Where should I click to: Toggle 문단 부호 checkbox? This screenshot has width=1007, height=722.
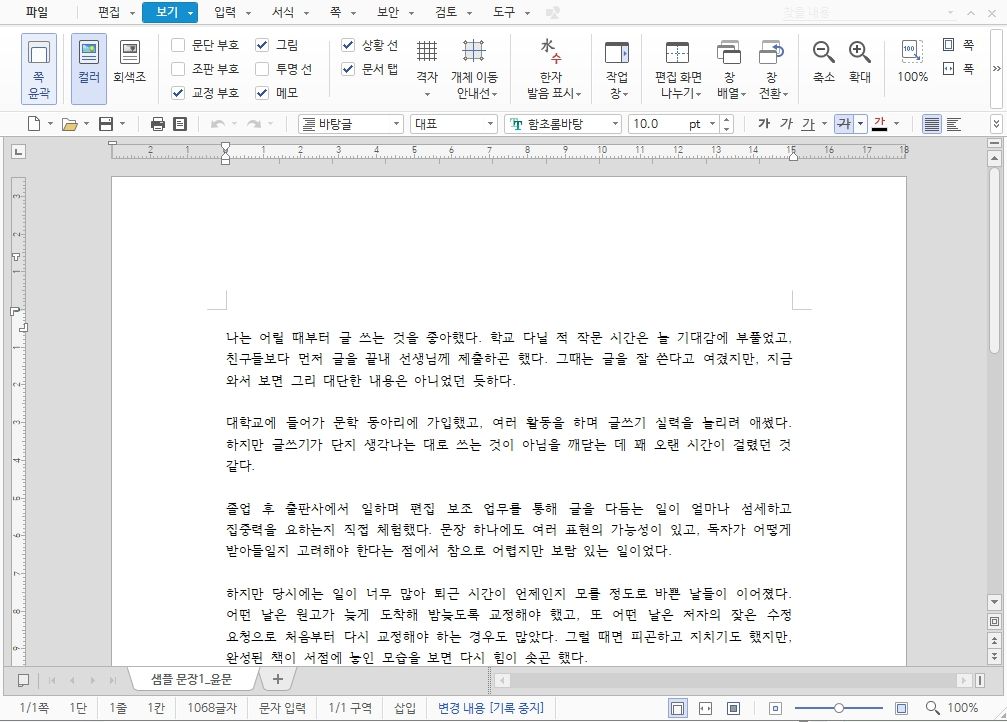(x=178, y=45)
